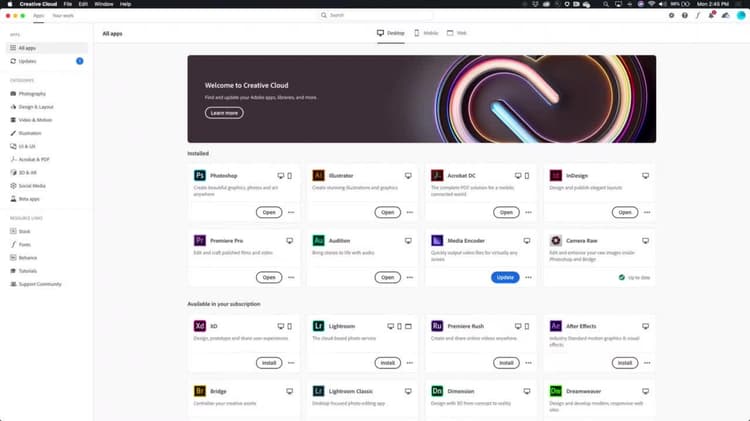This screenshot has width=750, height=421.
Task: Open more options for Illustrator
Action: pyautogui.click(x=410, y=212)
